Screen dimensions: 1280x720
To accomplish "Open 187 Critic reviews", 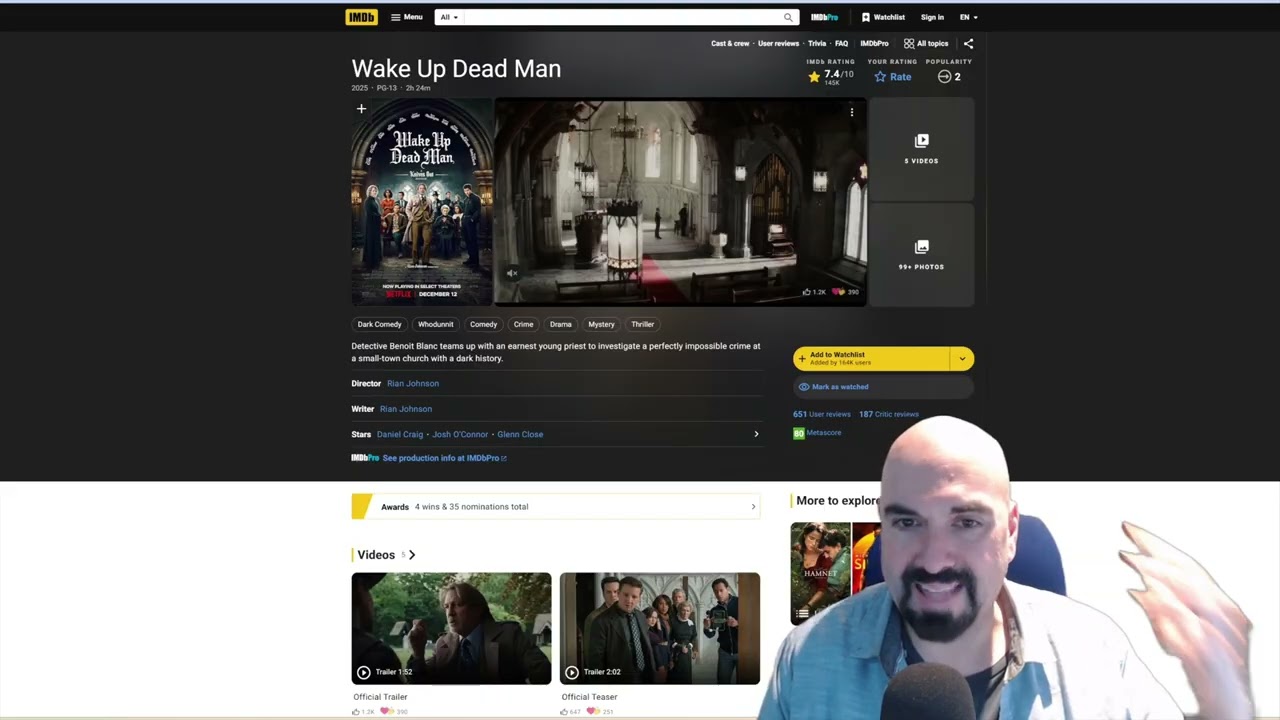I will pyautogui.click(x=888, y=414).
